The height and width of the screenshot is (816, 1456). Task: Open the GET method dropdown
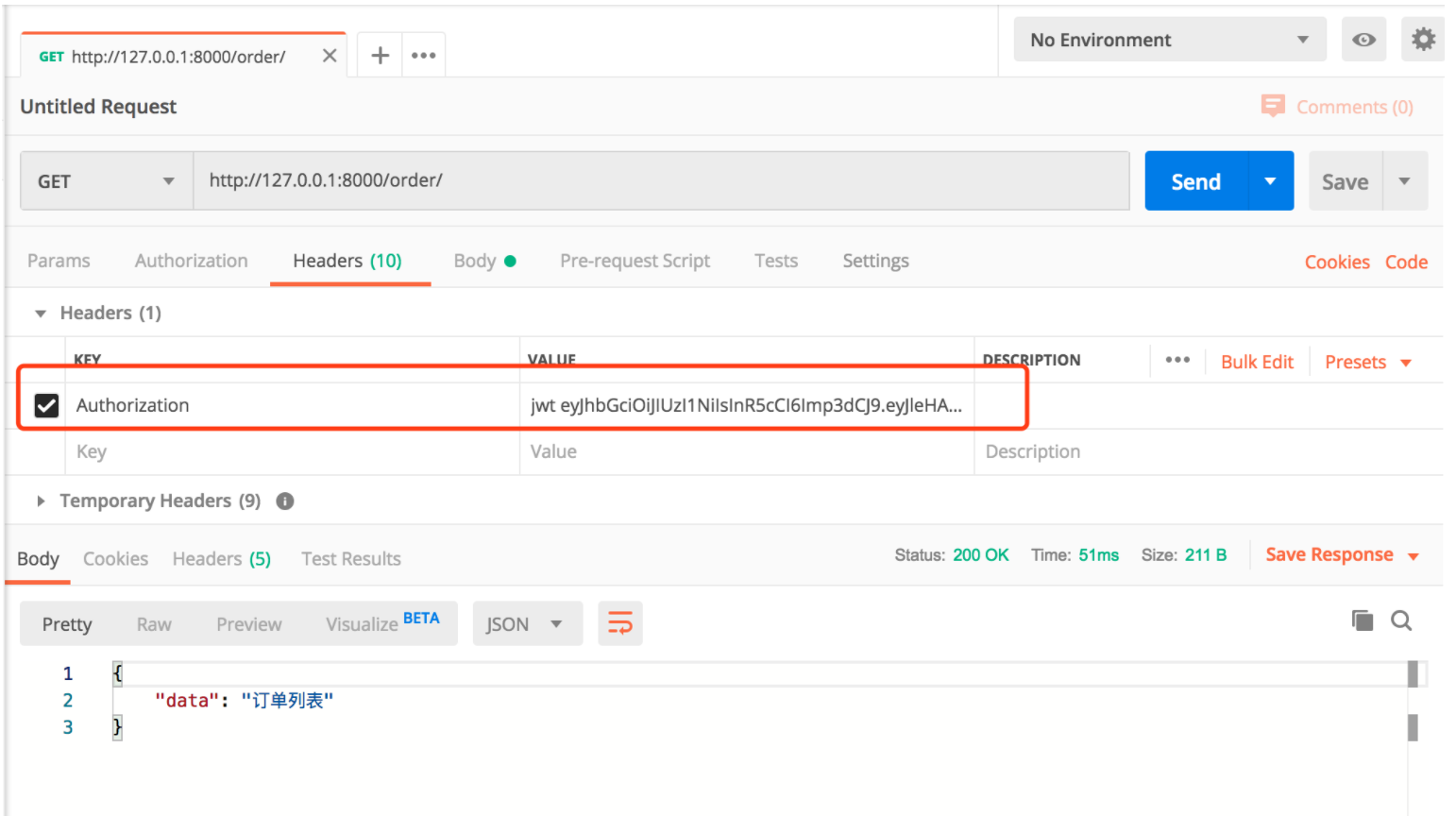(x=106, y=181)
